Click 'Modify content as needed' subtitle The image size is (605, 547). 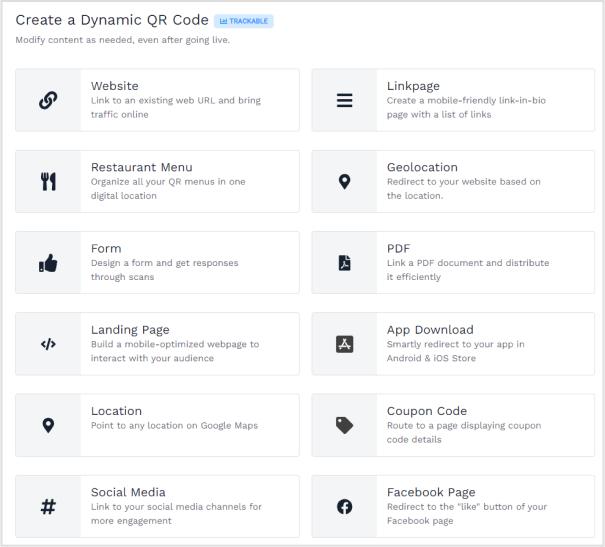coord(123,40)
